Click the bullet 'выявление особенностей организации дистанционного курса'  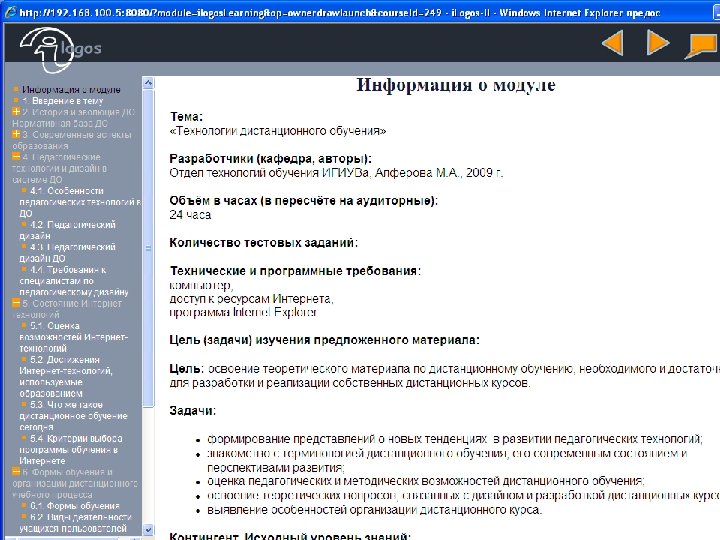click(375, 510)
